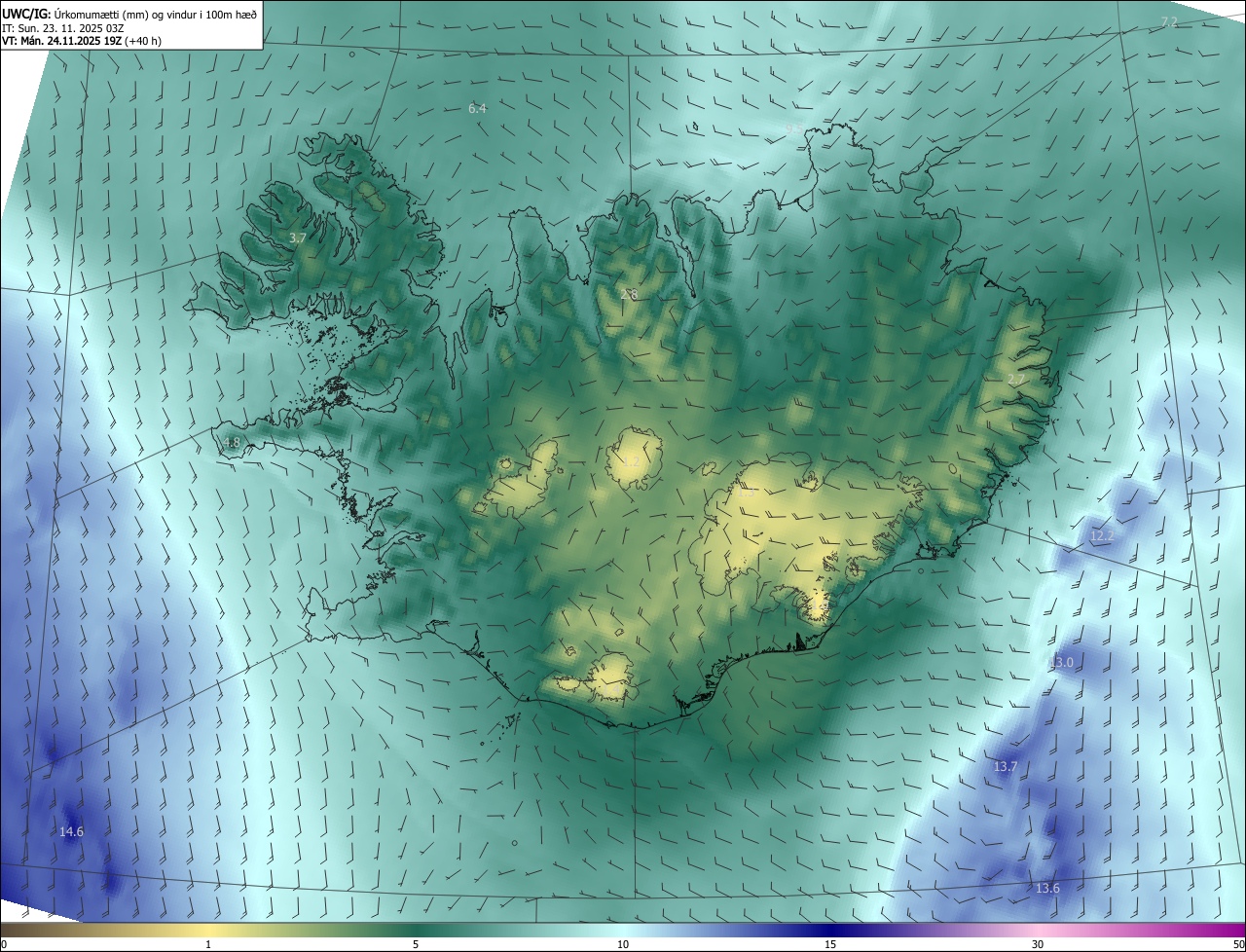Click the "0" tick label on the color scale
Viewport: 1246px width, 952px height.
click(x=4, y=944)
